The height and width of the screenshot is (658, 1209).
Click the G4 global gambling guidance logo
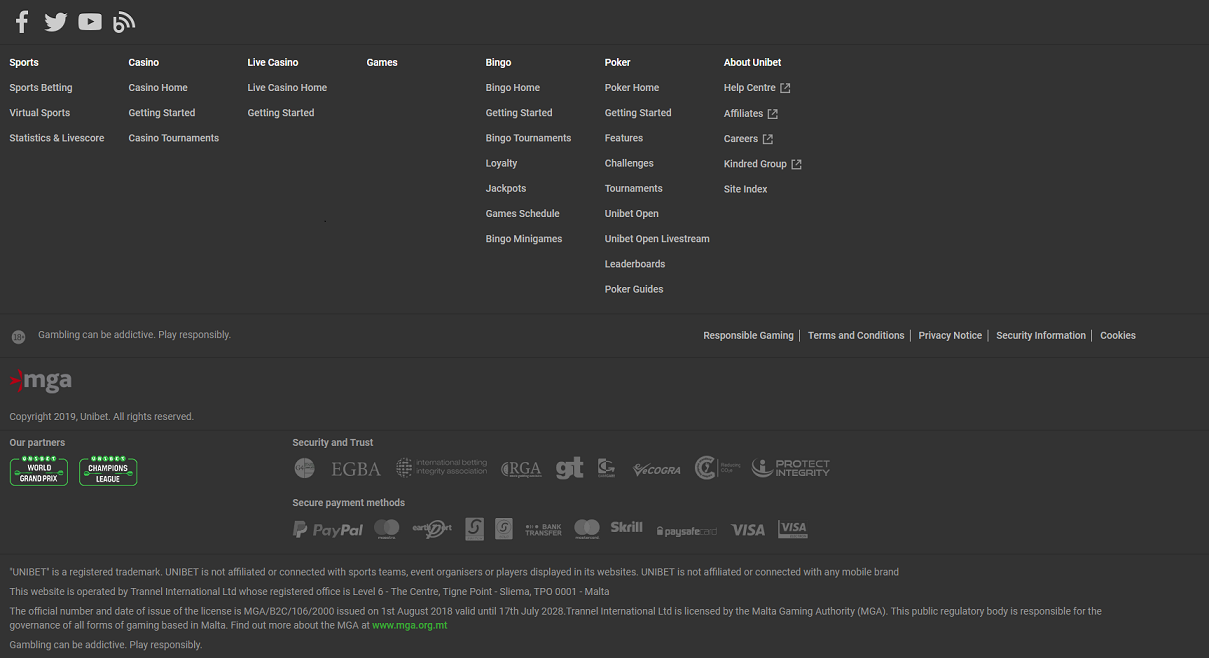(x=304, y=468)
